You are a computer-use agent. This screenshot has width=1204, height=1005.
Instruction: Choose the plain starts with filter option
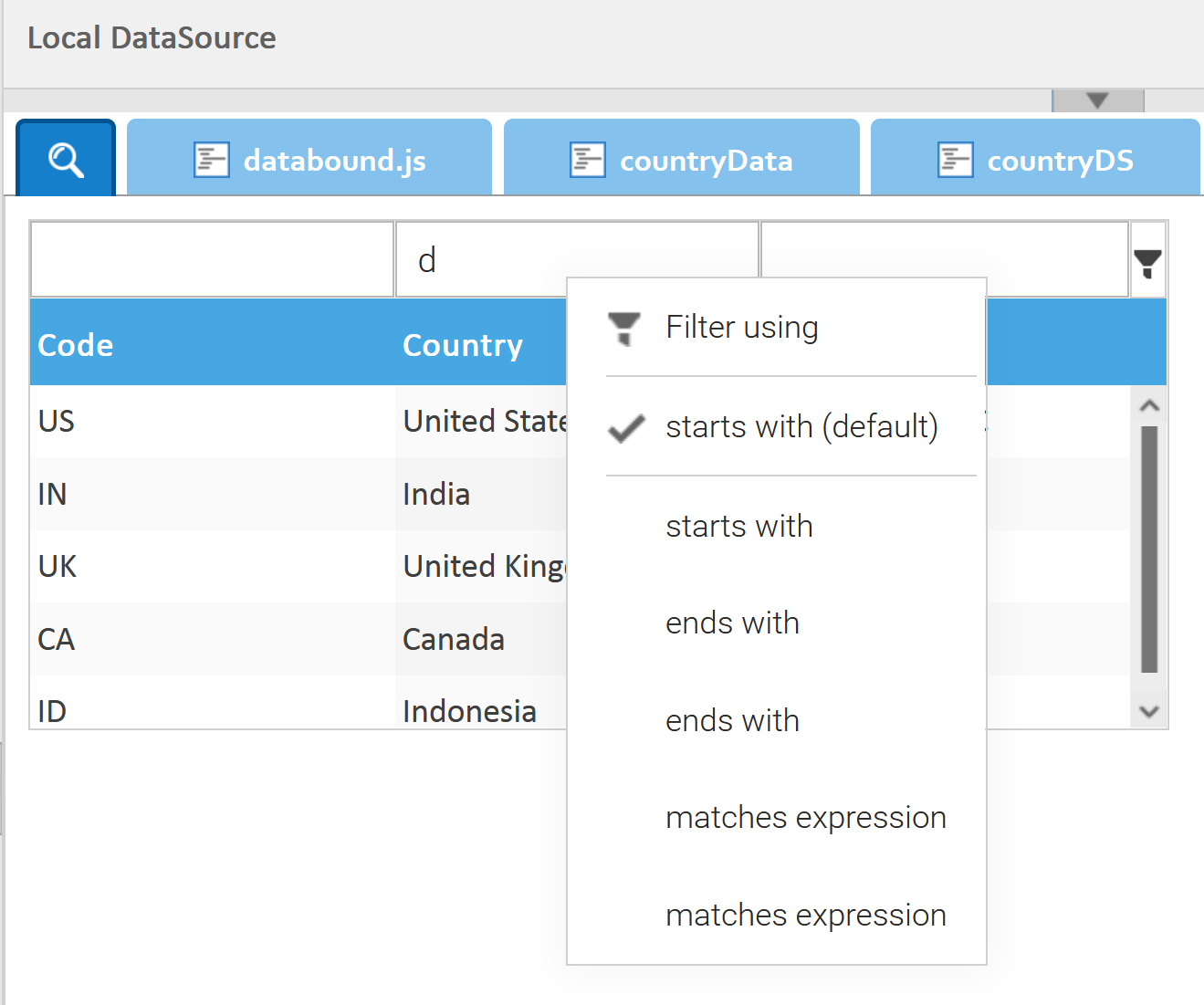(738, 527)
